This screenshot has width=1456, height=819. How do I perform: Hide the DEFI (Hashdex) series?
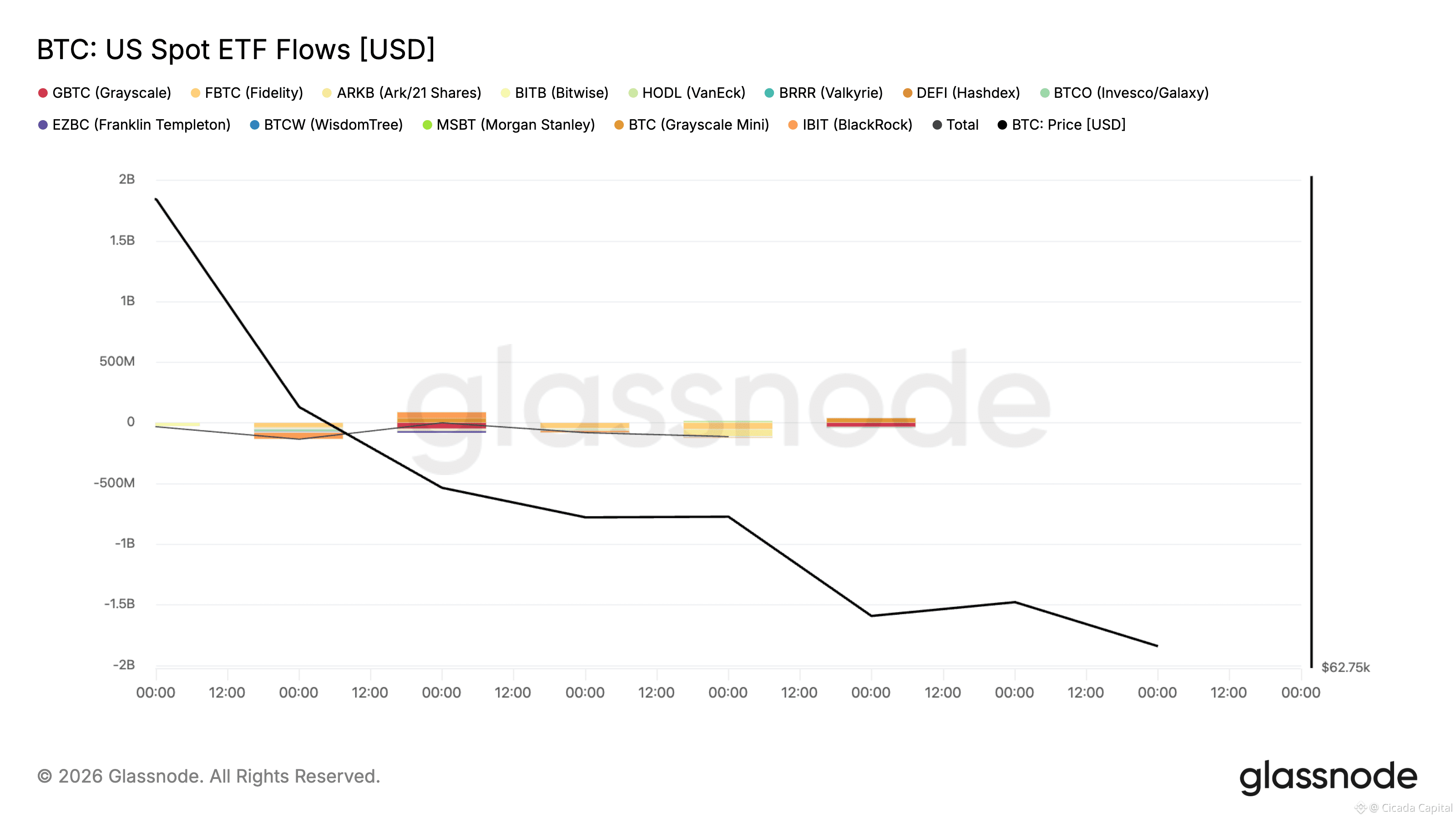pyautogui.click(x=961, y=93)
